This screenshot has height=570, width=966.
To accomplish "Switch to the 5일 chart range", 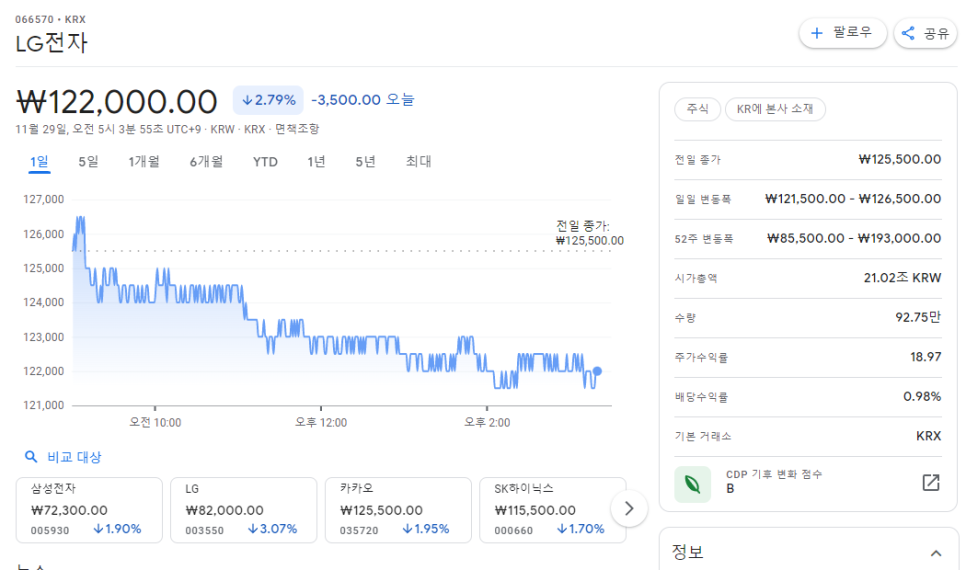I will coord(88,161).
